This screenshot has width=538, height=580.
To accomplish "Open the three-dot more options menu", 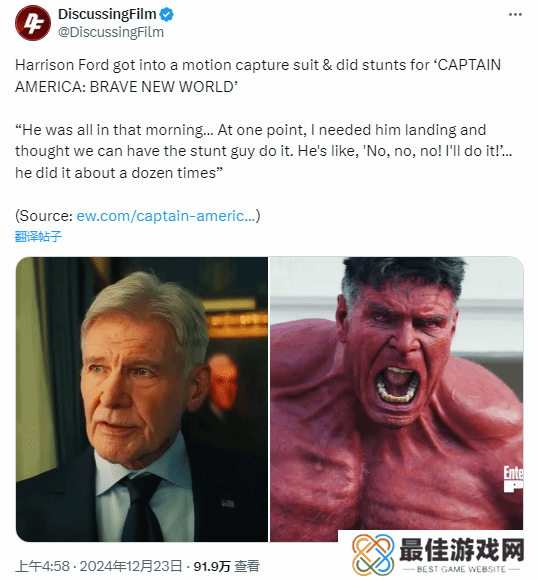I will (515, 15).
